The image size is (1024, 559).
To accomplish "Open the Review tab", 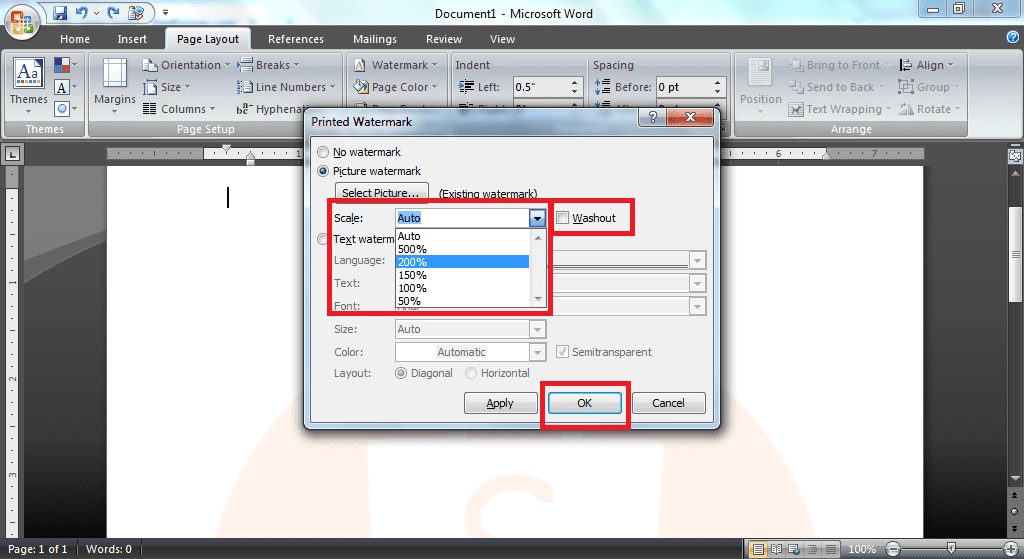I will tap(444, 39).
